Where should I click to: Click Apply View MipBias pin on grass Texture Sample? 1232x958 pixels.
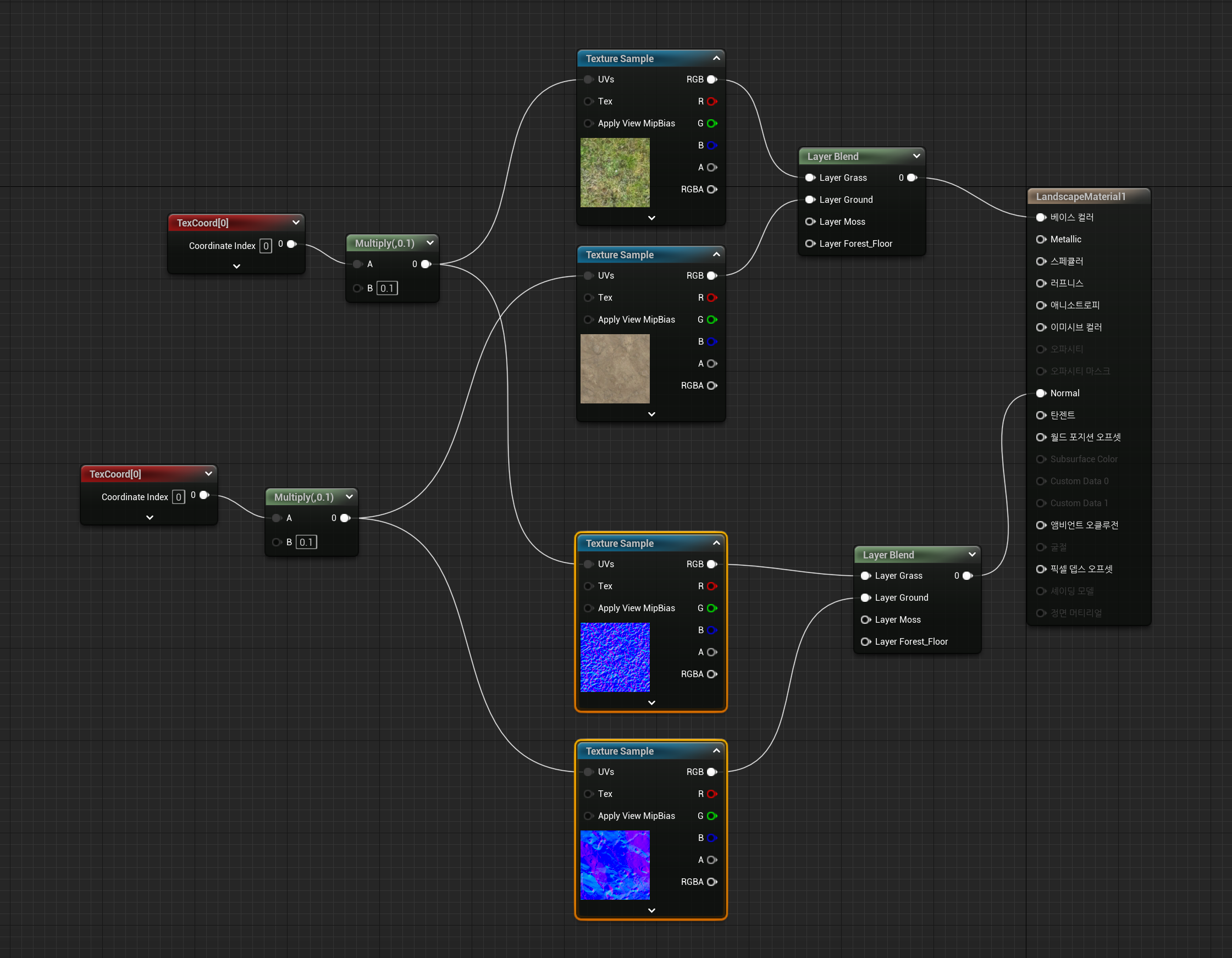point(588,124)
